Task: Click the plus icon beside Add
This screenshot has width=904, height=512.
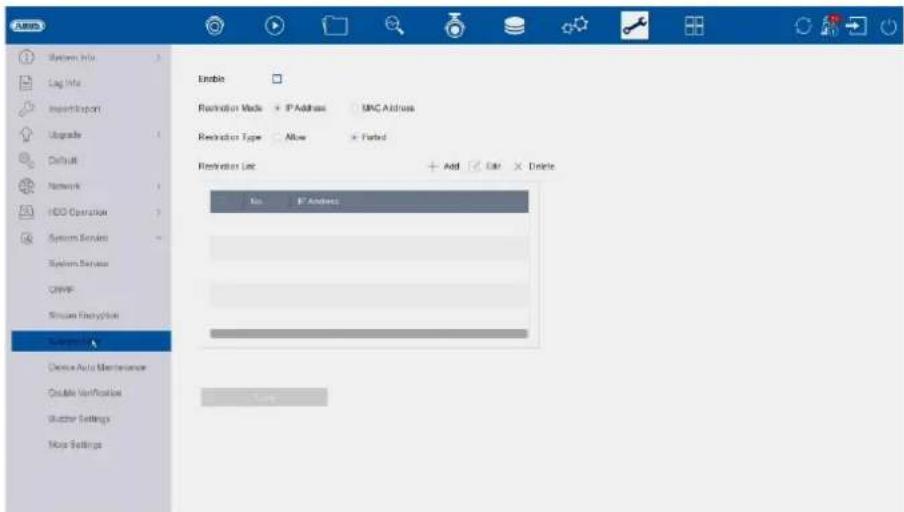Action: coord(433,166)
